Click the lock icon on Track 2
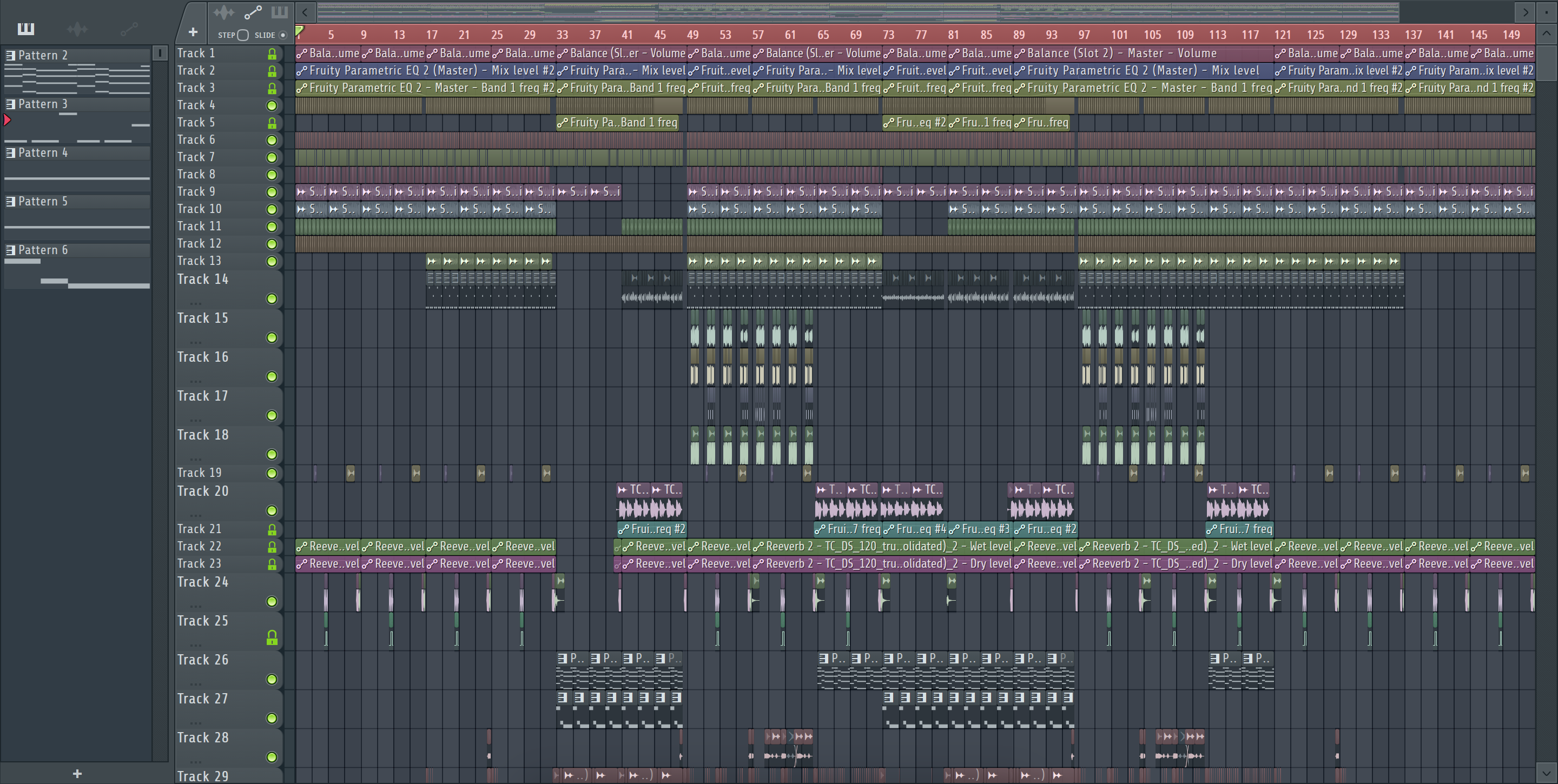 coord(272,71)
